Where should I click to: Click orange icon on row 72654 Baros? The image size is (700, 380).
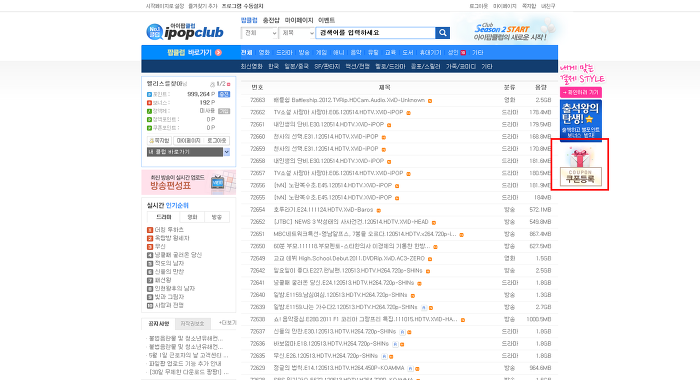click(x=379, y=210)
